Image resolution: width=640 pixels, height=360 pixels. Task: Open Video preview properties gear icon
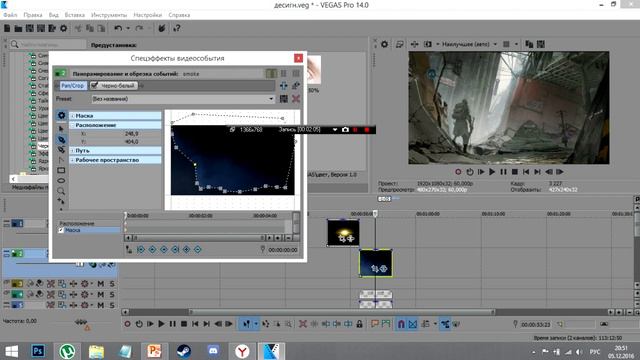click(x=384, y=44)
